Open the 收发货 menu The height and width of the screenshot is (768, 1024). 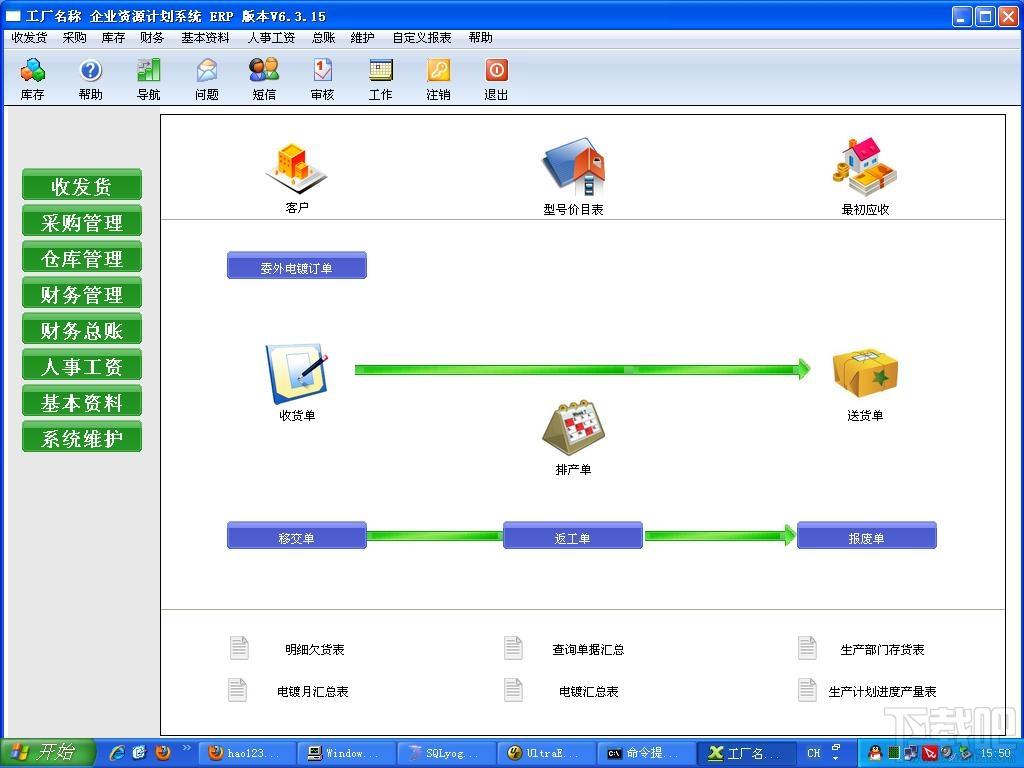coord(29,38)
